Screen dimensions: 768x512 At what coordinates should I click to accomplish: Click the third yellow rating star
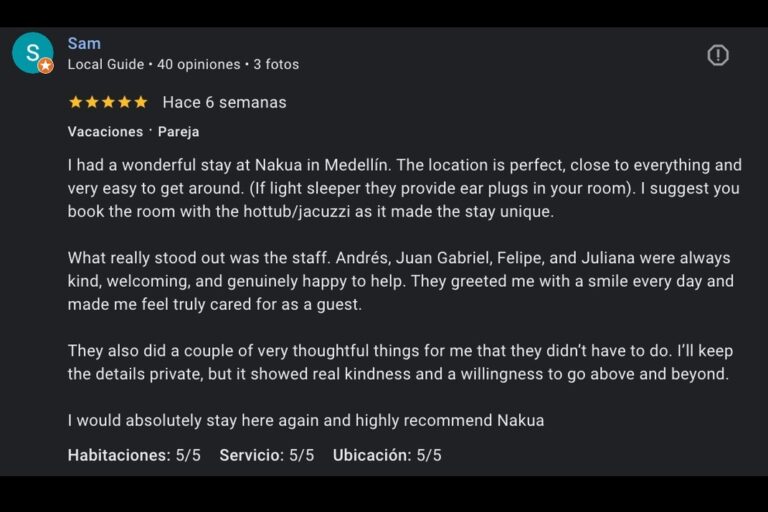tap(108, 102)
